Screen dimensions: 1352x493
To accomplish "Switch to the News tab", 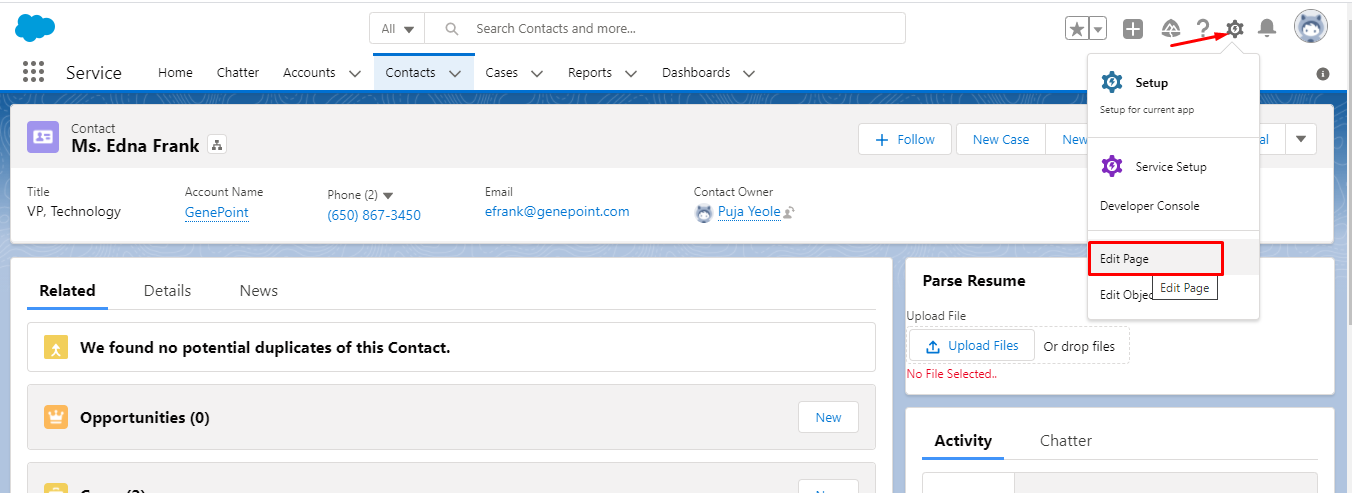I will coord(258,290).
